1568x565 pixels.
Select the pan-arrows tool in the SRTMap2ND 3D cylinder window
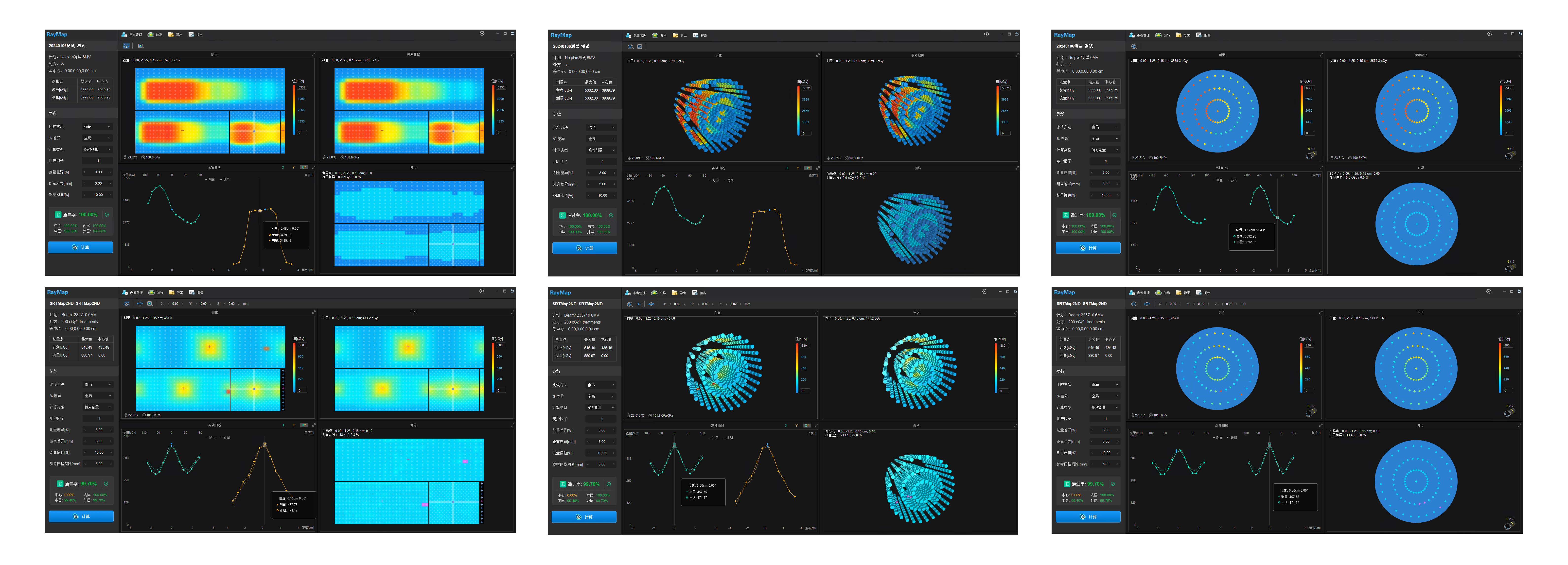tap(651, 304)
